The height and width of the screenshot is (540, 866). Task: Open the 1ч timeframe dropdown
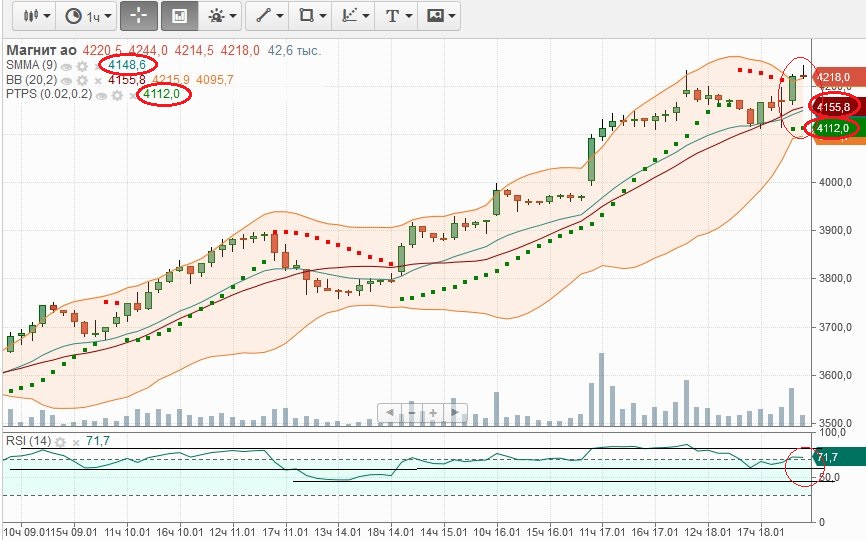[89, 15]
